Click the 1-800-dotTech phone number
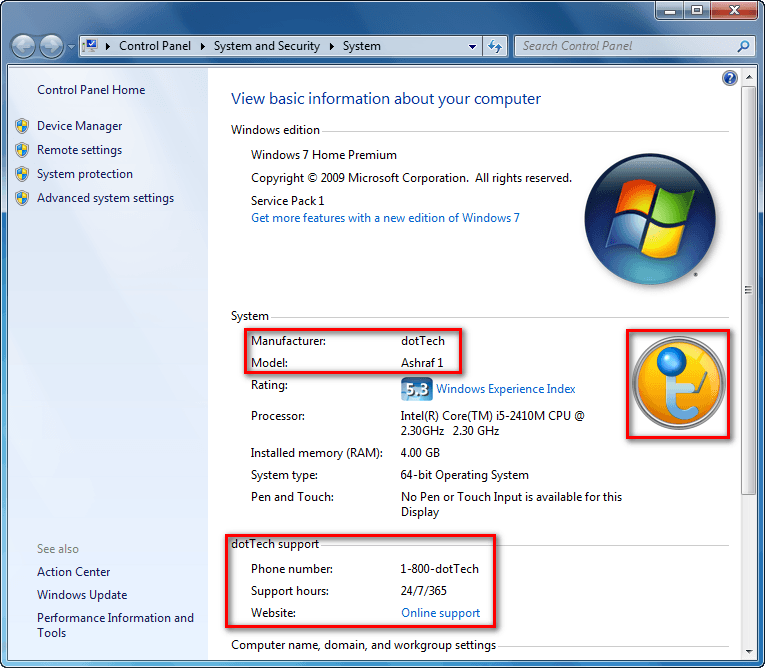The width and height of the screenshot is (765, 668). pos(440,569)
